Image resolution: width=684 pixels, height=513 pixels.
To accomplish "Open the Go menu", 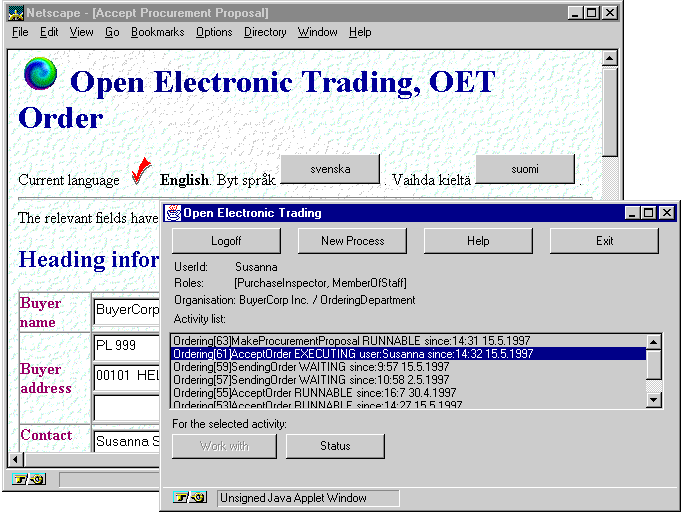I will [x=112, y=32].
